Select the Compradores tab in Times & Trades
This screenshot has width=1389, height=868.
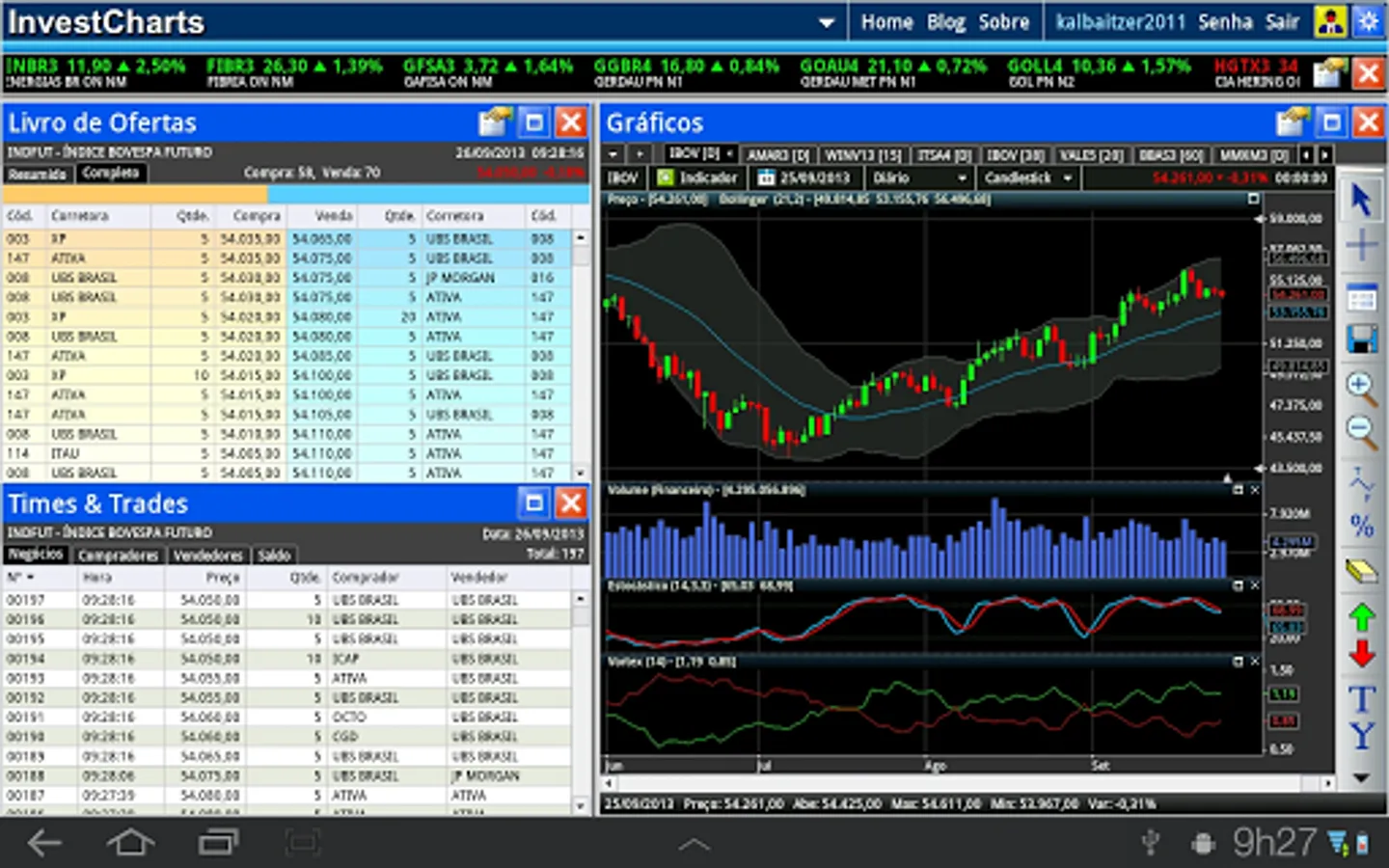coord(118,555)
